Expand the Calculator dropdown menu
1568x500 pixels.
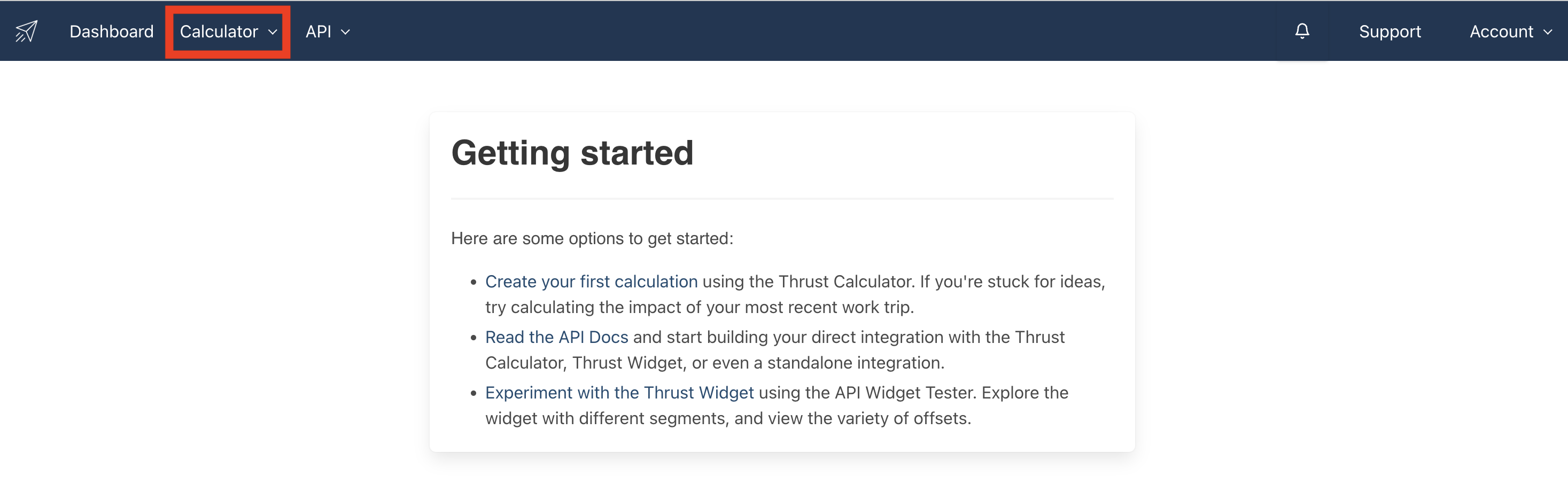point(219,32)
